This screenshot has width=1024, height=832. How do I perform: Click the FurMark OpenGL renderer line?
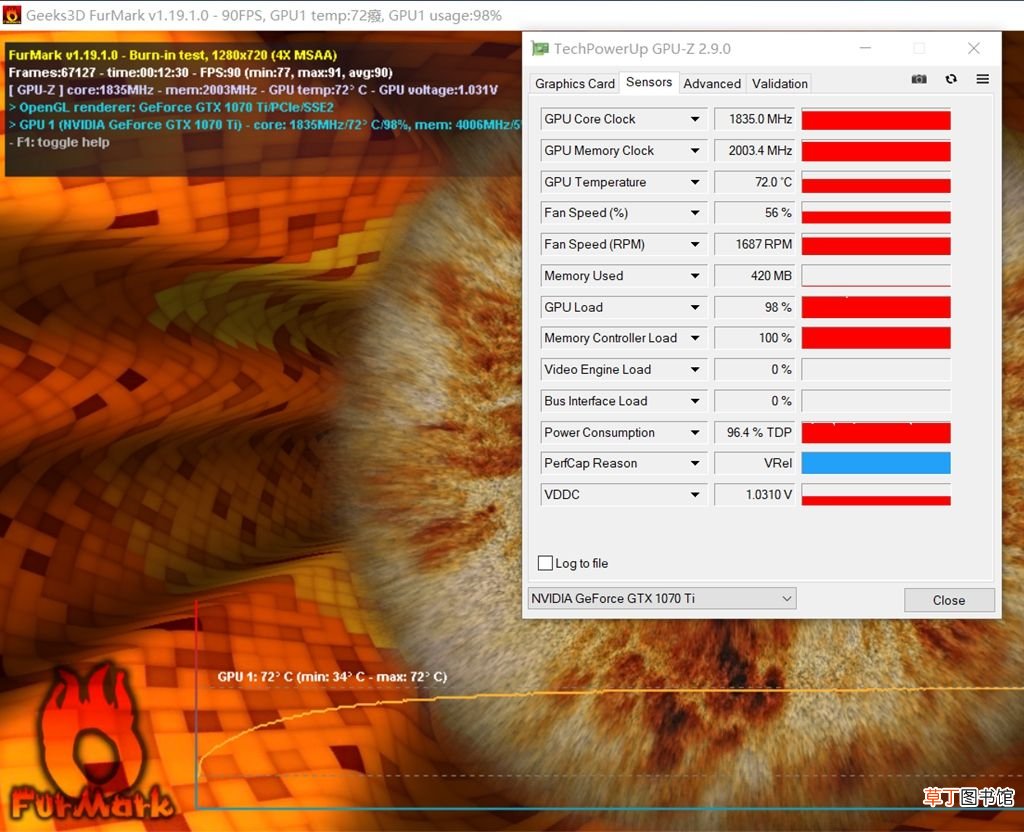click(171, 107)
